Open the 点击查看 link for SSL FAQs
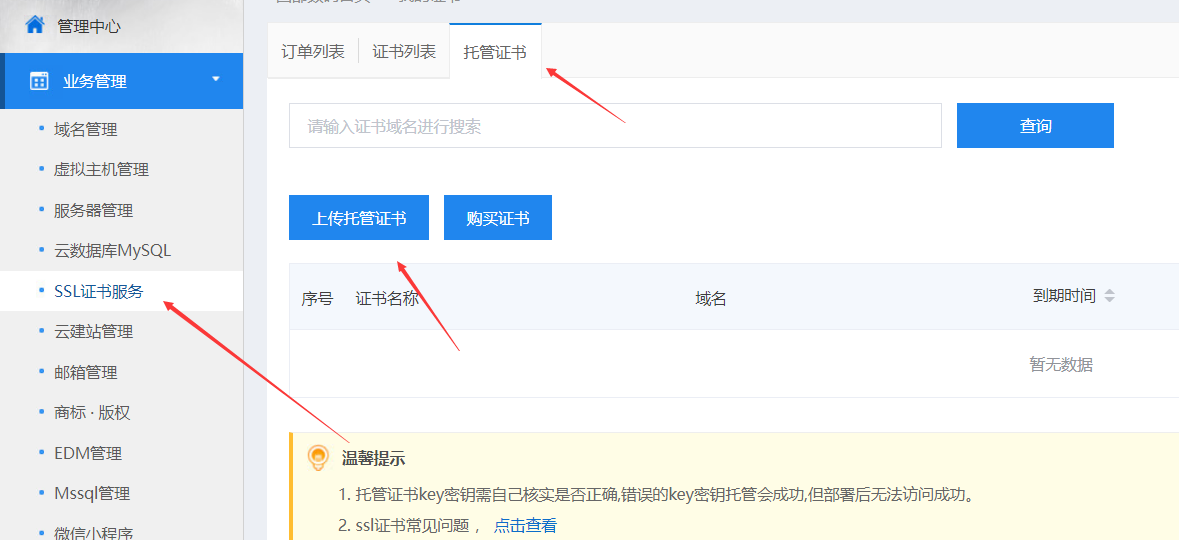 click(x=525, y=525)
